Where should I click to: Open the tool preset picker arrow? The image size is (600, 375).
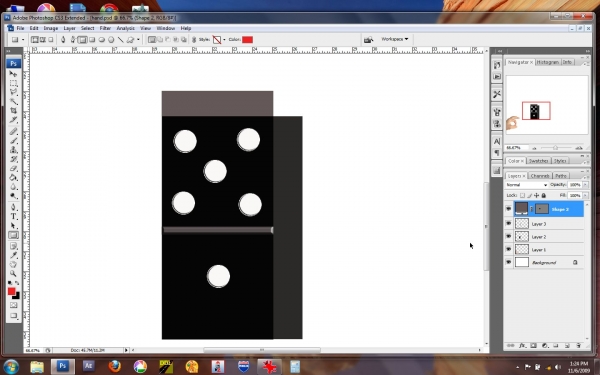pos(23,39)
